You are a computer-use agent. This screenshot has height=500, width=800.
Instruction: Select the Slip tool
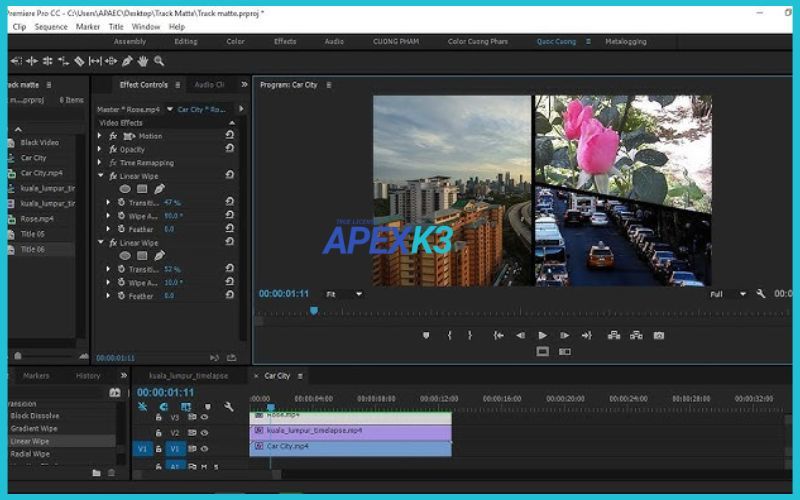point(95,61)
